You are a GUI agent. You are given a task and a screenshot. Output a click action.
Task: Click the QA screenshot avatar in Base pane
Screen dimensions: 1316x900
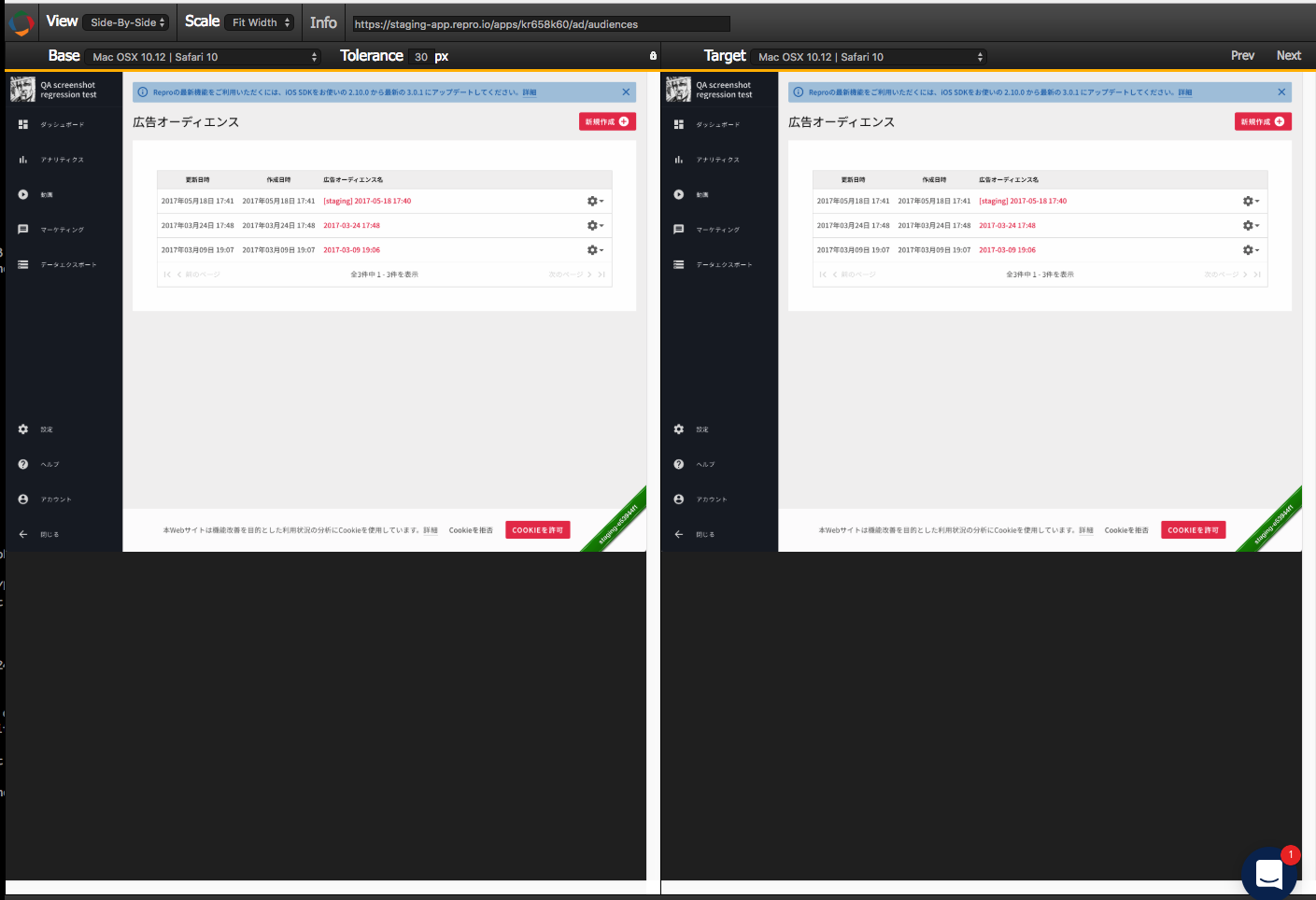[22, 90]
